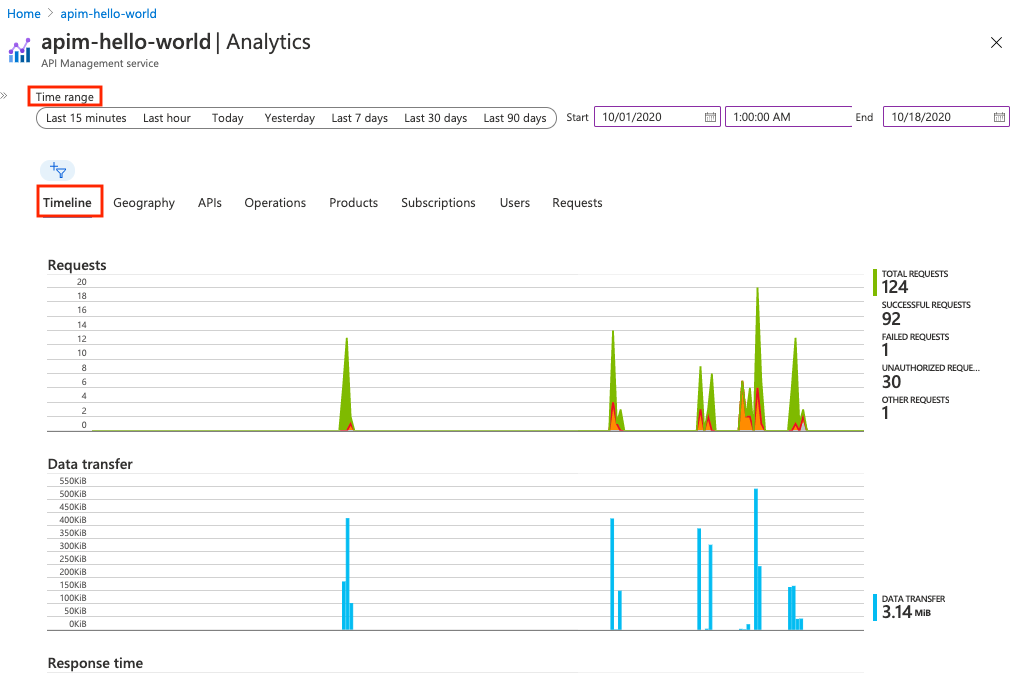Select Last 90 days time range

pyautogui.click(x=515, y=118)
